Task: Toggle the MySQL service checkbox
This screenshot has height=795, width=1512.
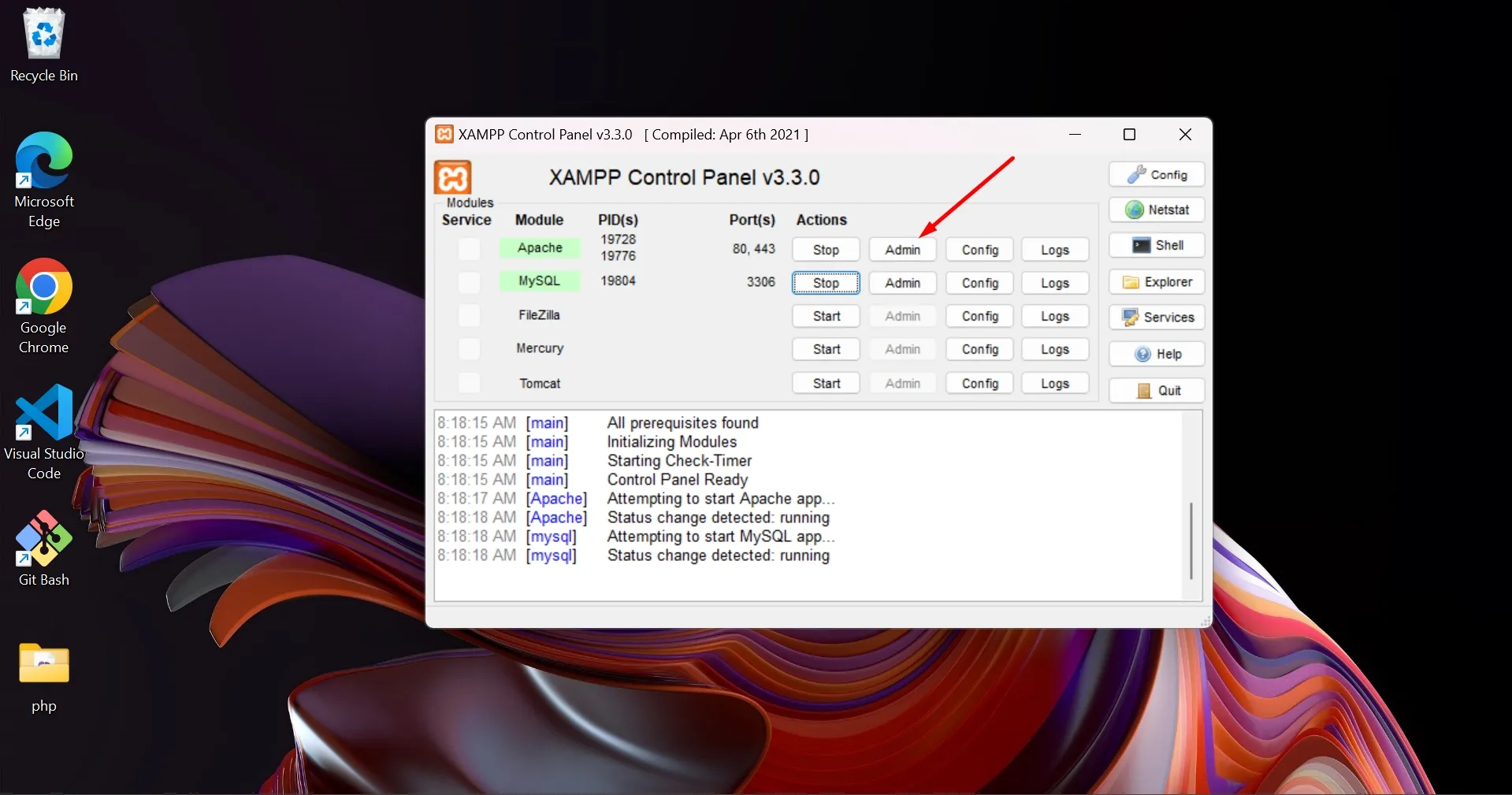Action: coord(469,282)
